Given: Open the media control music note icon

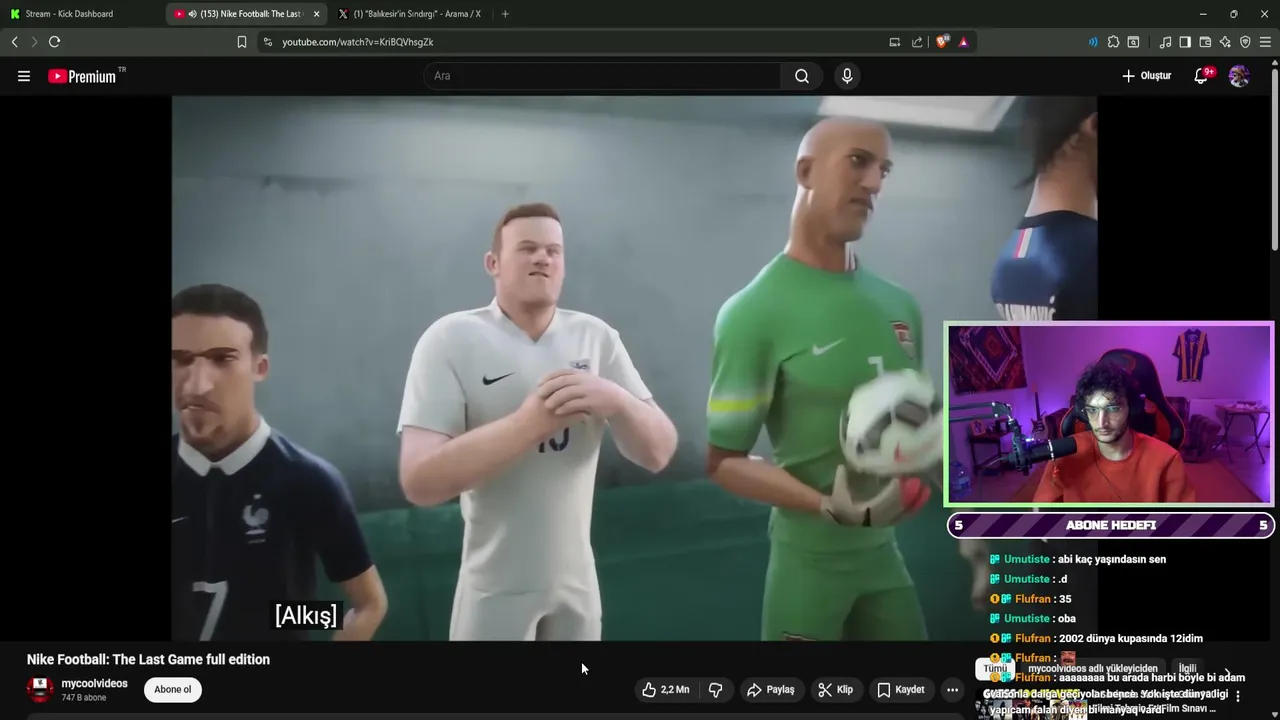Looking at the screenshot, I should click(x=1165, y=42).
